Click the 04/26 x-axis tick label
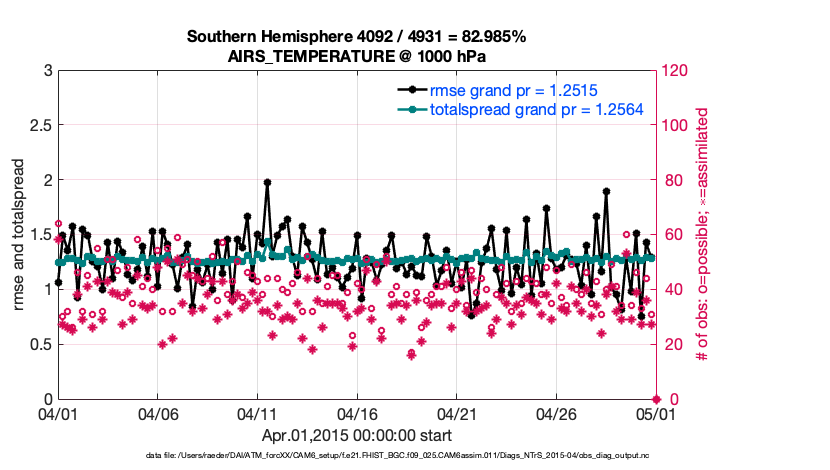This screenshot has height=470, width=830. [556, 413]
